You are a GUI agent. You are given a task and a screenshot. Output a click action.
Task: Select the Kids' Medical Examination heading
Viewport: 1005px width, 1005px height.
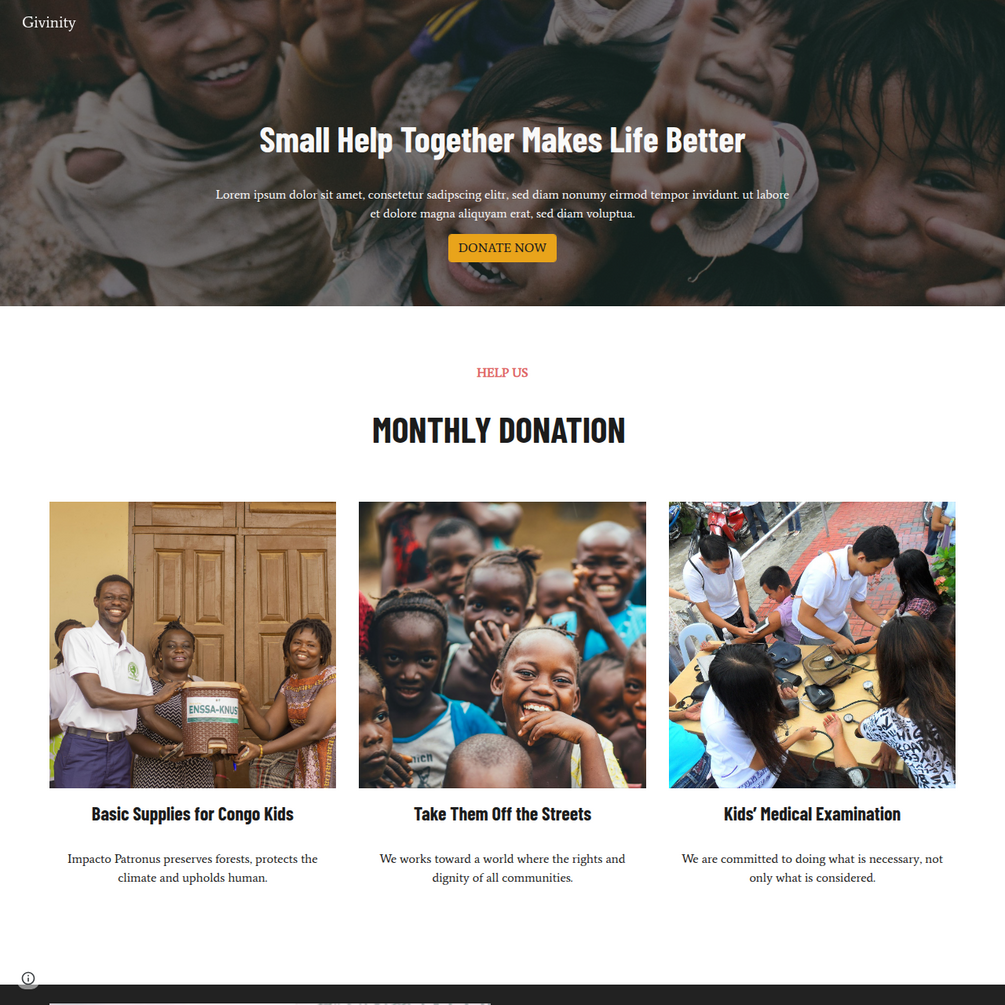pyautogui.click(x=812, y=814)
